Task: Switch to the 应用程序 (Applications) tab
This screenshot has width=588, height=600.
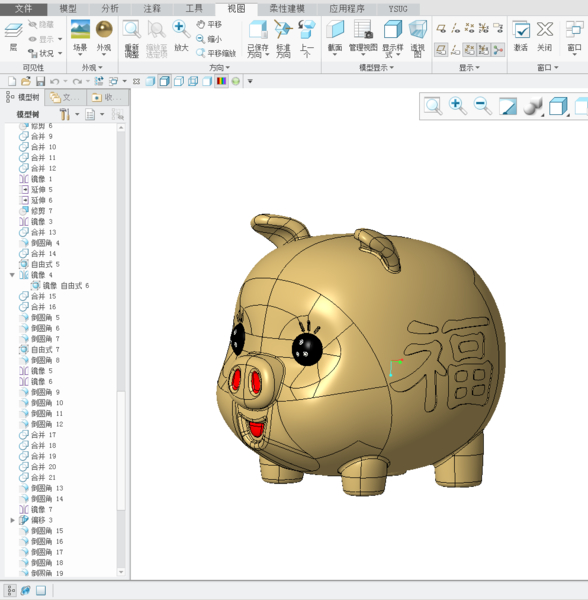Action: pyautogui.click(x=347, y=9)
